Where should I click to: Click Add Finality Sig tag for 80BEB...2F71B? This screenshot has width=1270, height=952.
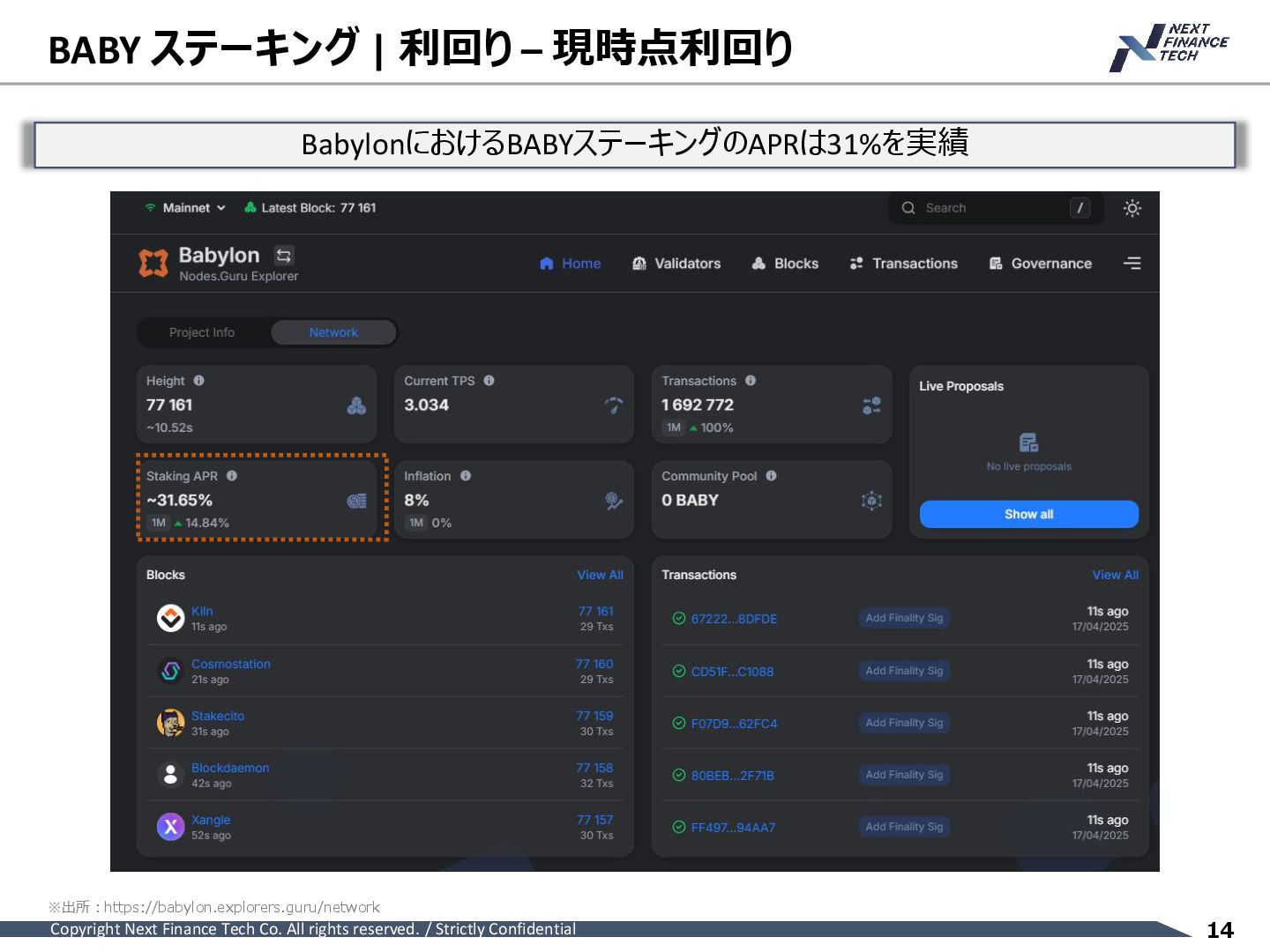pyautogui.click(x=904, y=775)
